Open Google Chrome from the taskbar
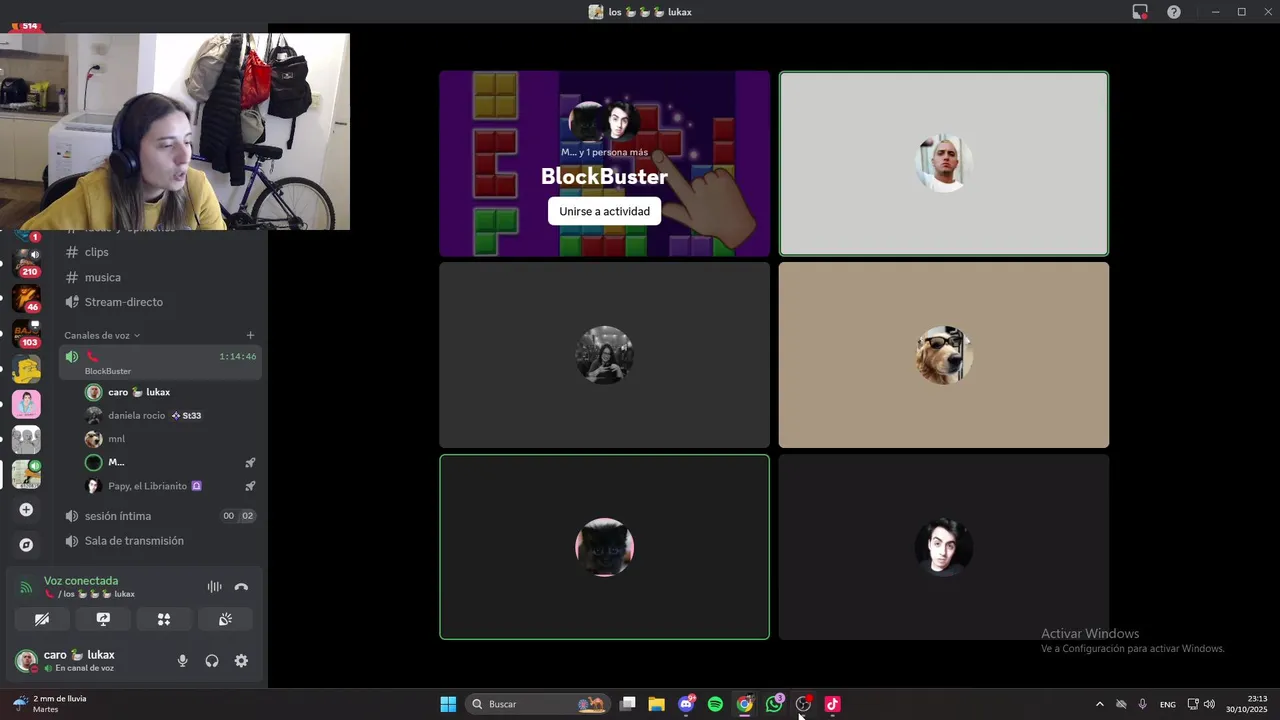This screenshot has width=1280, height=720. pos(745,704)
